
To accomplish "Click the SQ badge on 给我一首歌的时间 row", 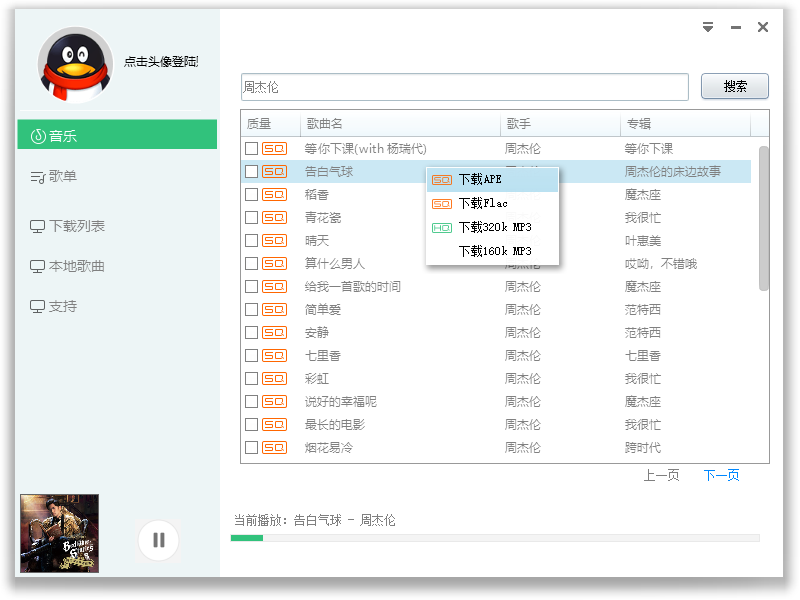I will [274, 287].
